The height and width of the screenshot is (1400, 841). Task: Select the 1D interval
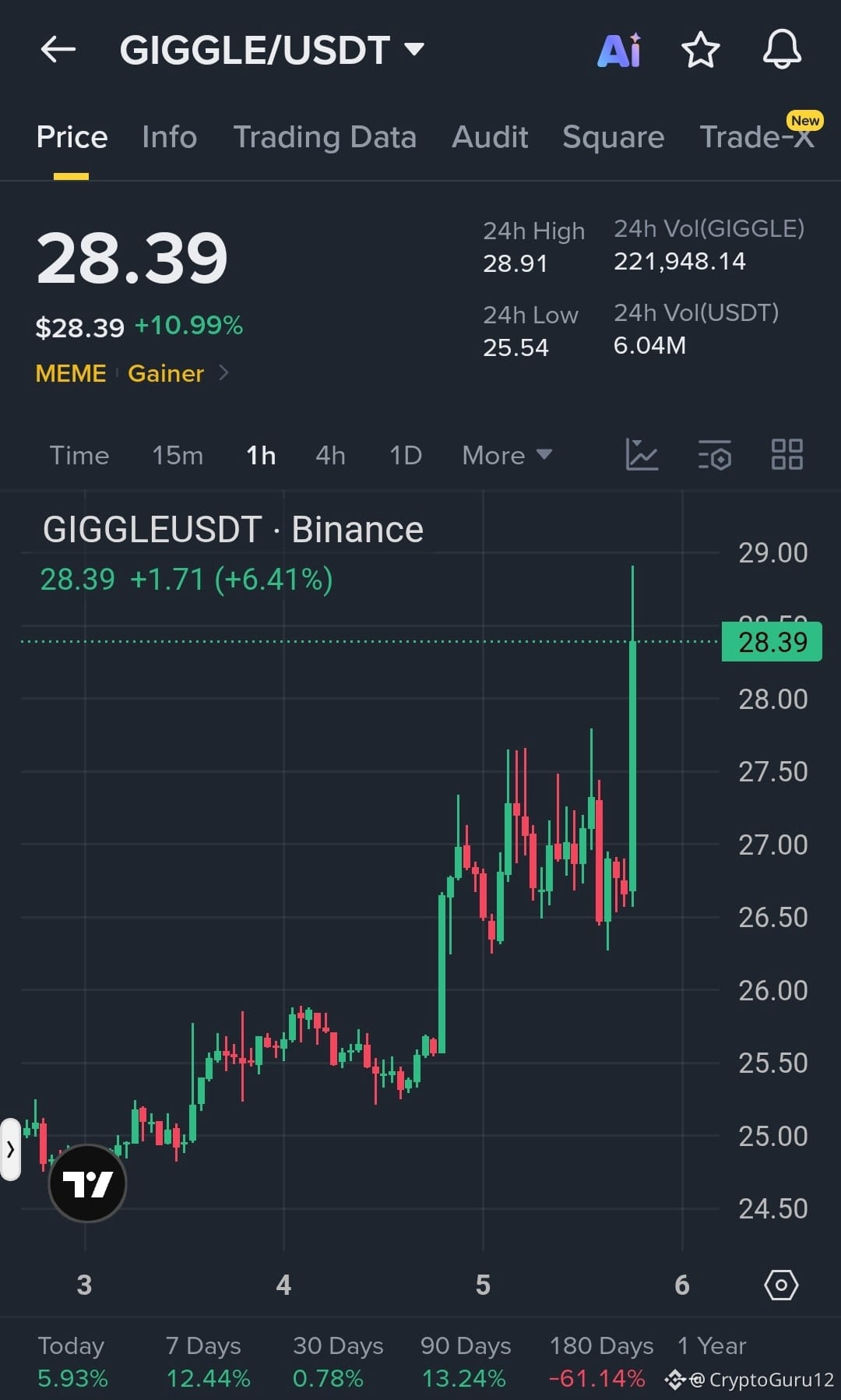tap(406, 455)
